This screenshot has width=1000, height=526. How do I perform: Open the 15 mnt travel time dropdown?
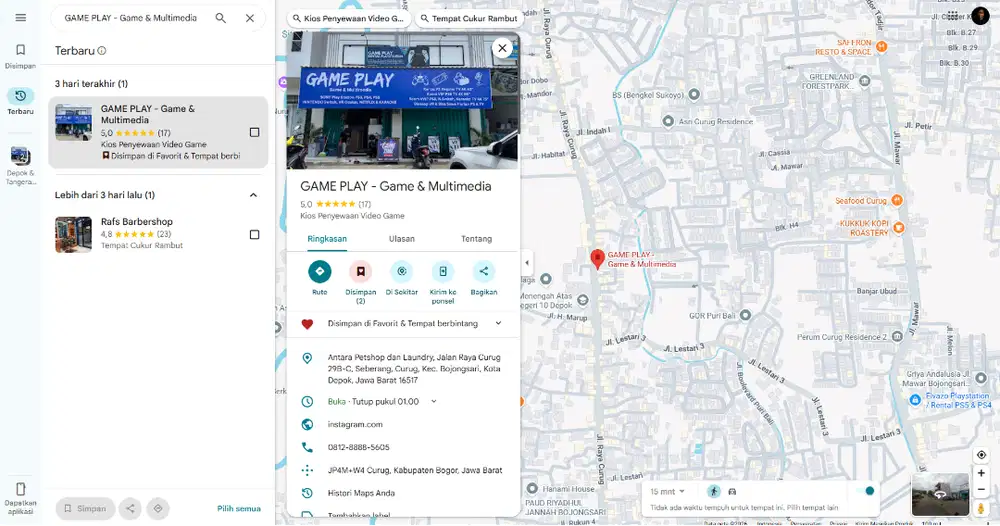667,492
